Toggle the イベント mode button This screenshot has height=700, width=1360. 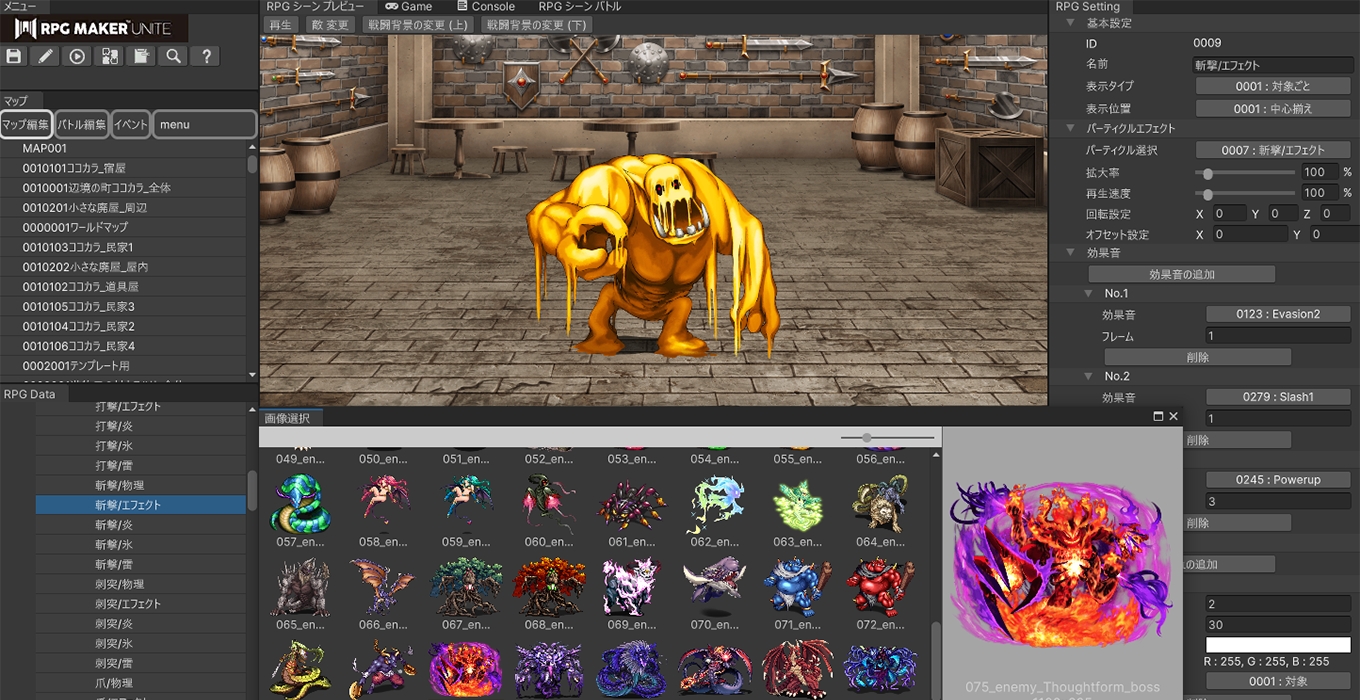pos(130,125)
